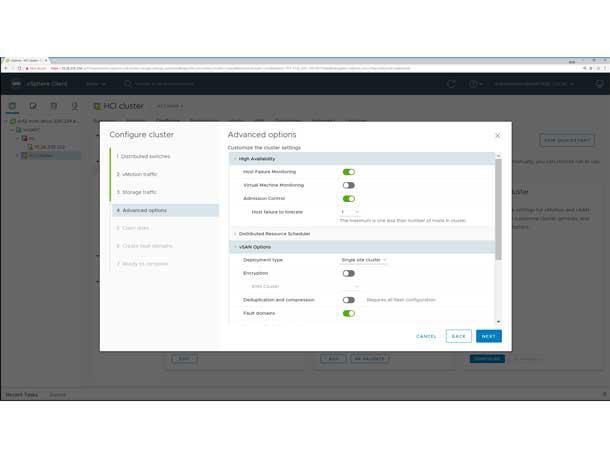Image resolution: width=610 pixels, height=457 pixels.
Task: Open the Menu dropdown in vSphere header
Action: pyautogui.click(x=96, y=84)
